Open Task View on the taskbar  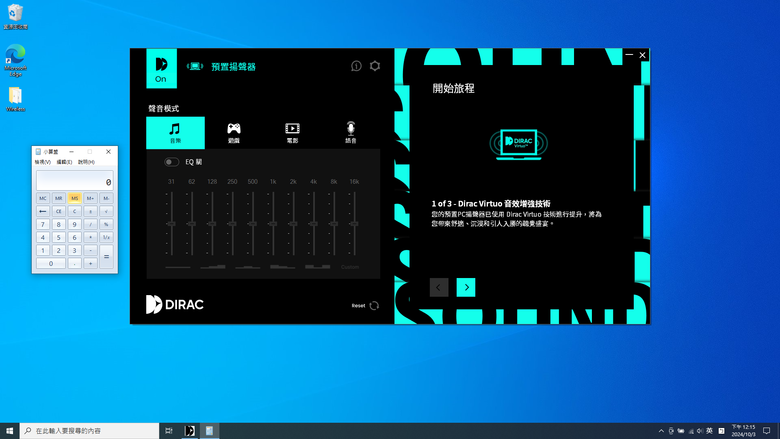169,431
